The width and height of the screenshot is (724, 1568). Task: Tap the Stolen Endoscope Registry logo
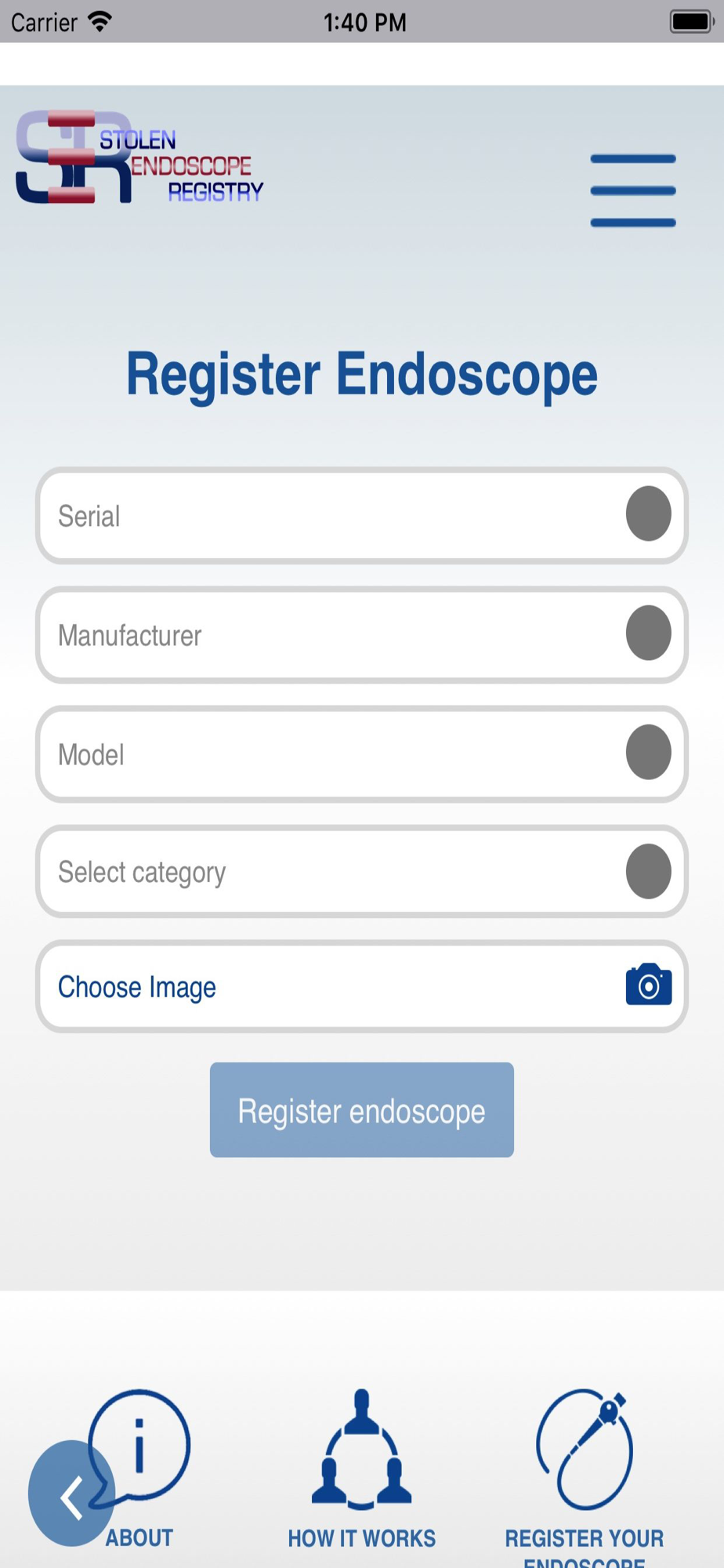tap(139, 157)
